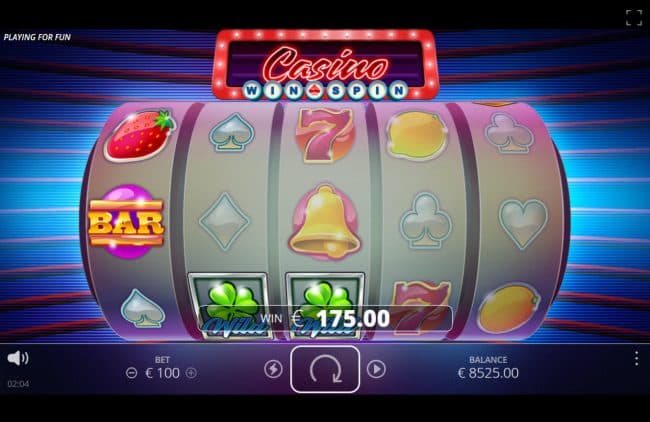Screen dimensions: 650x422
Task: Click the Casino Win Spin logo
Action: click(325, 65)
